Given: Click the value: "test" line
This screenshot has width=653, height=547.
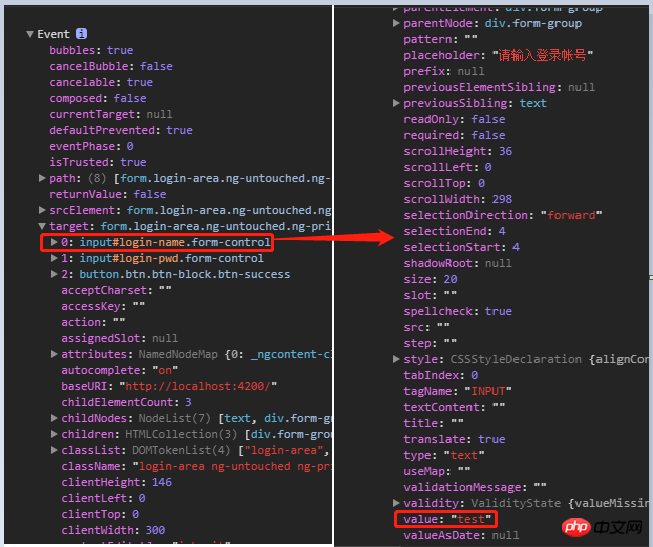Looking at the screenshot, I should pos(447,519).
